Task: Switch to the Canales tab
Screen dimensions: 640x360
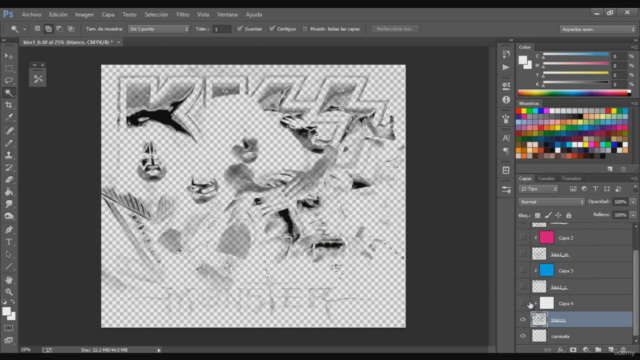Action: tap(546, 178)
